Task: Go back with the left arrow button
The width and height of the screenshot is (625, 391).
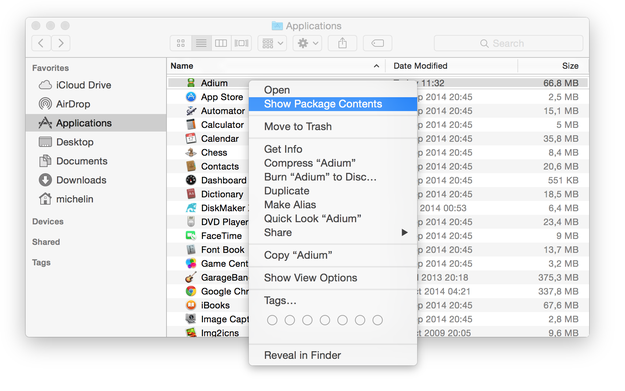Action: click(41, 43)
